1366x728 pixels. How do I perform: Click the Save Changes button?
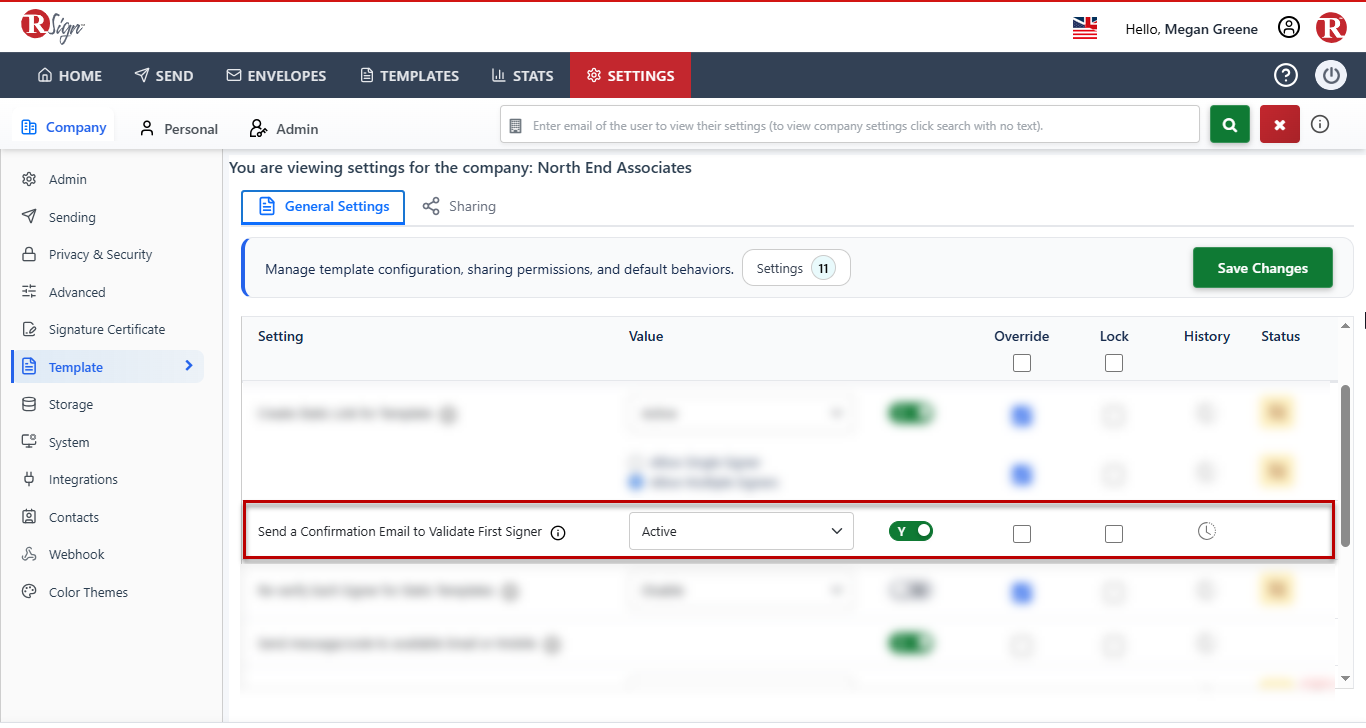[x=1263, y=268]
